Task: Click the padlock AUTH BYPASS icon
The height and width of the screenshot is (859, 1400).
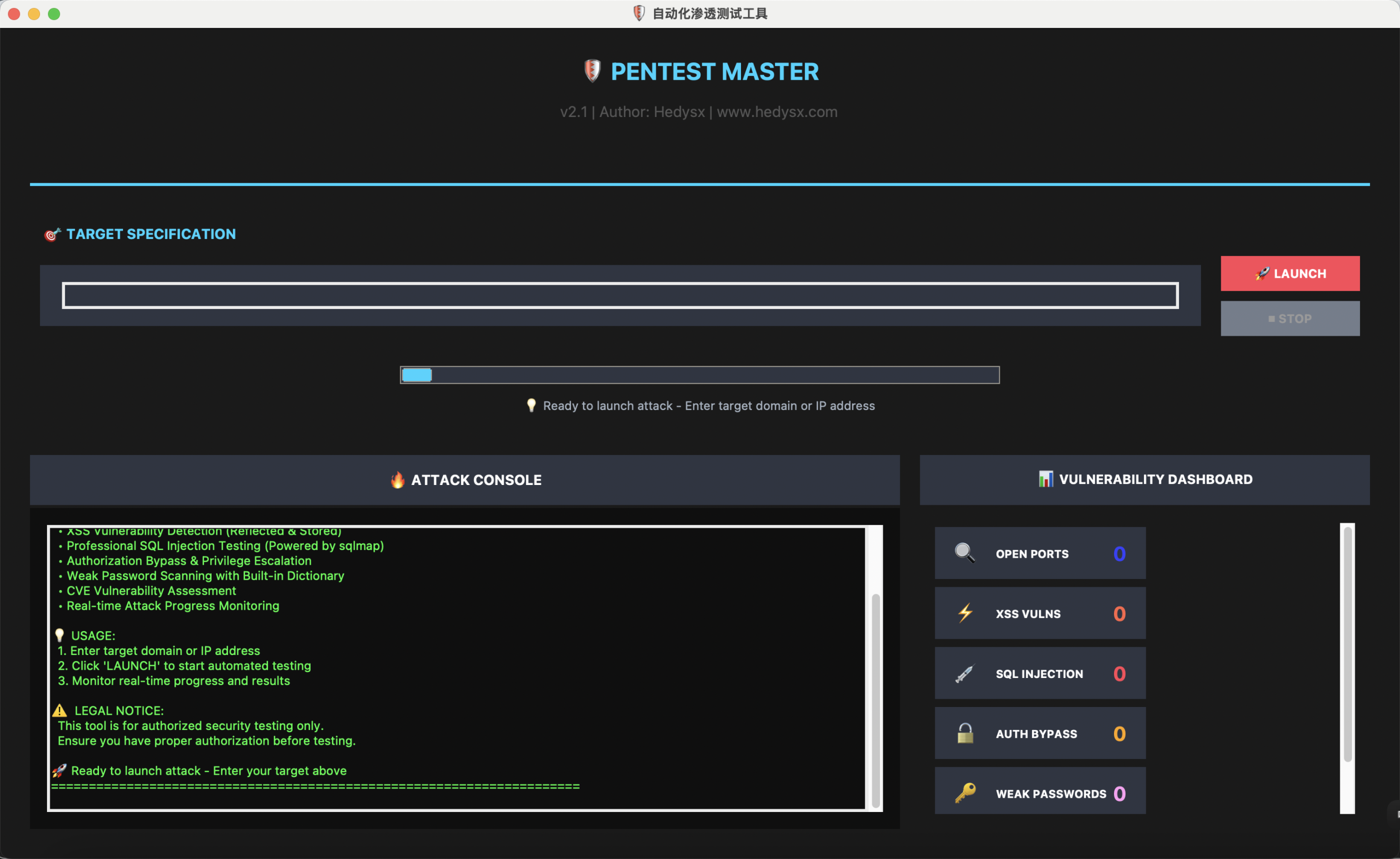Action: coord(965,733)
